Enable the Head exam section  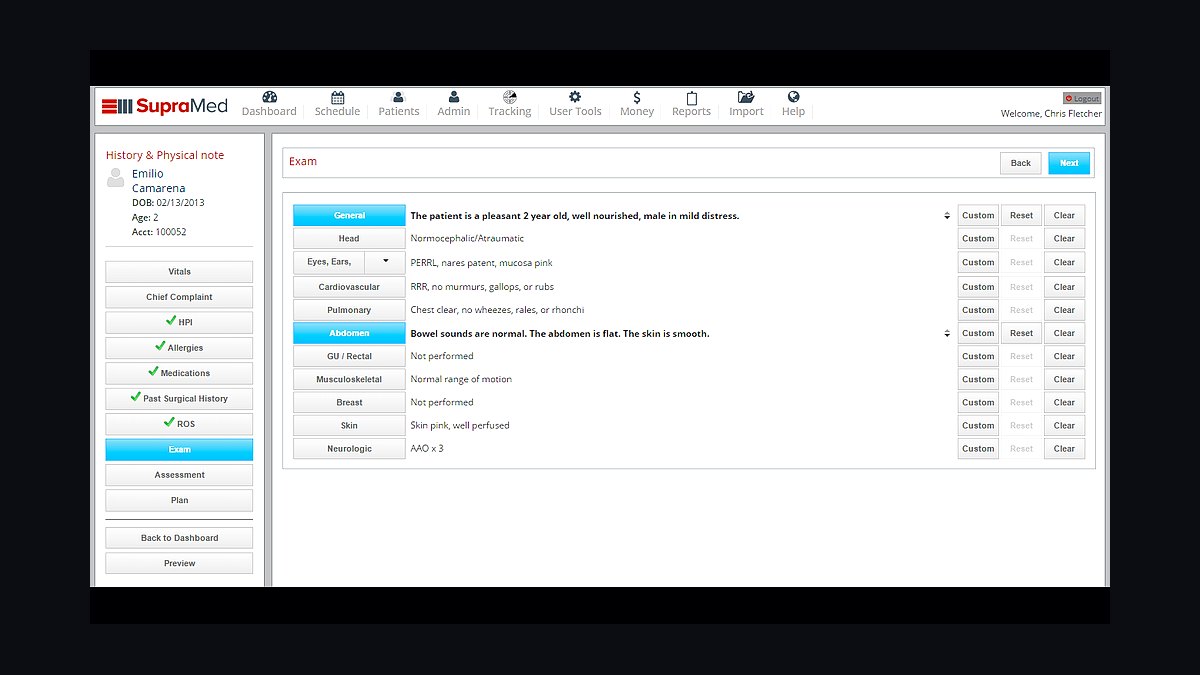coord(349,239)
